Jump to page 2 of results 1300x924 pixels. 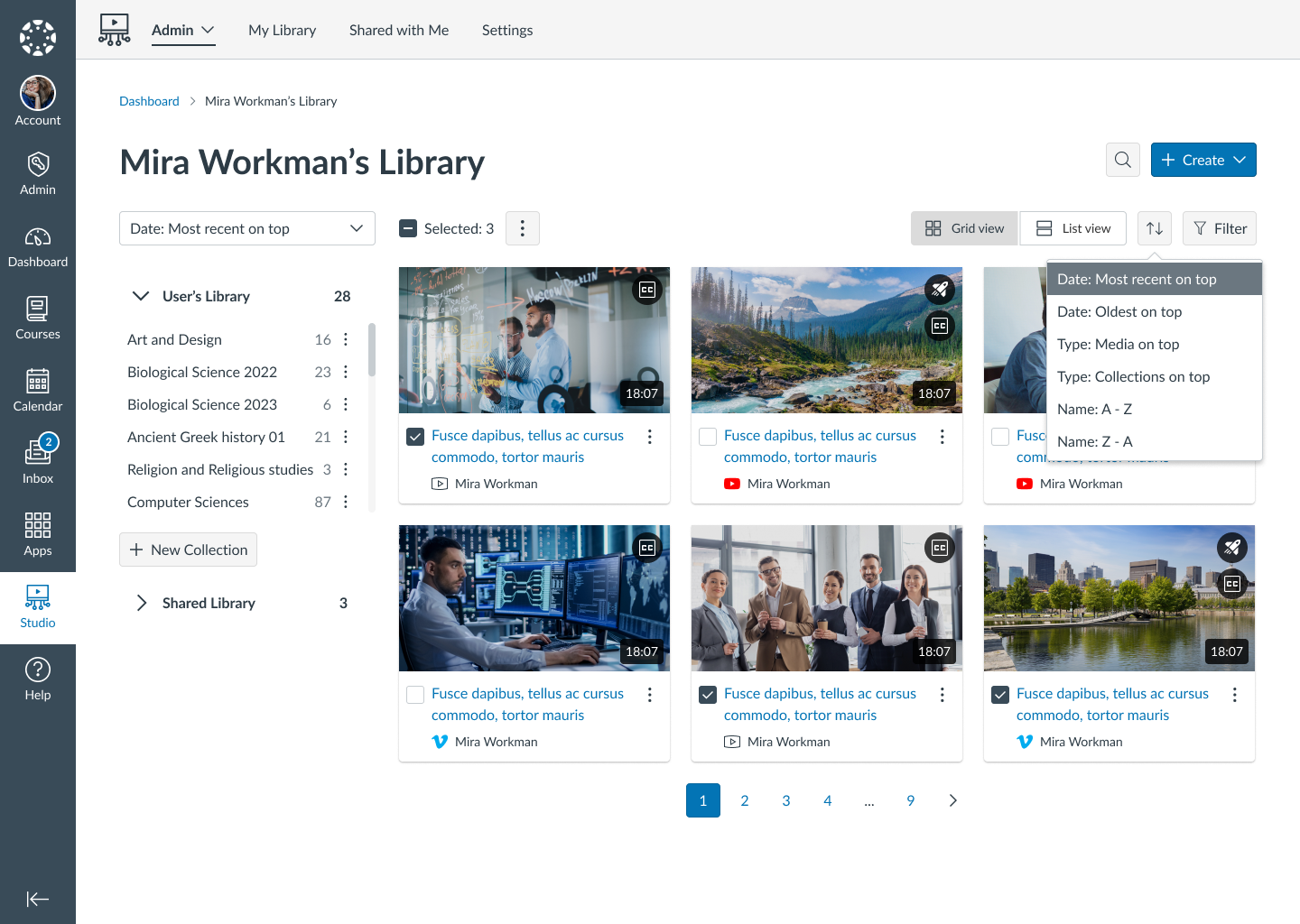point(744,800)
